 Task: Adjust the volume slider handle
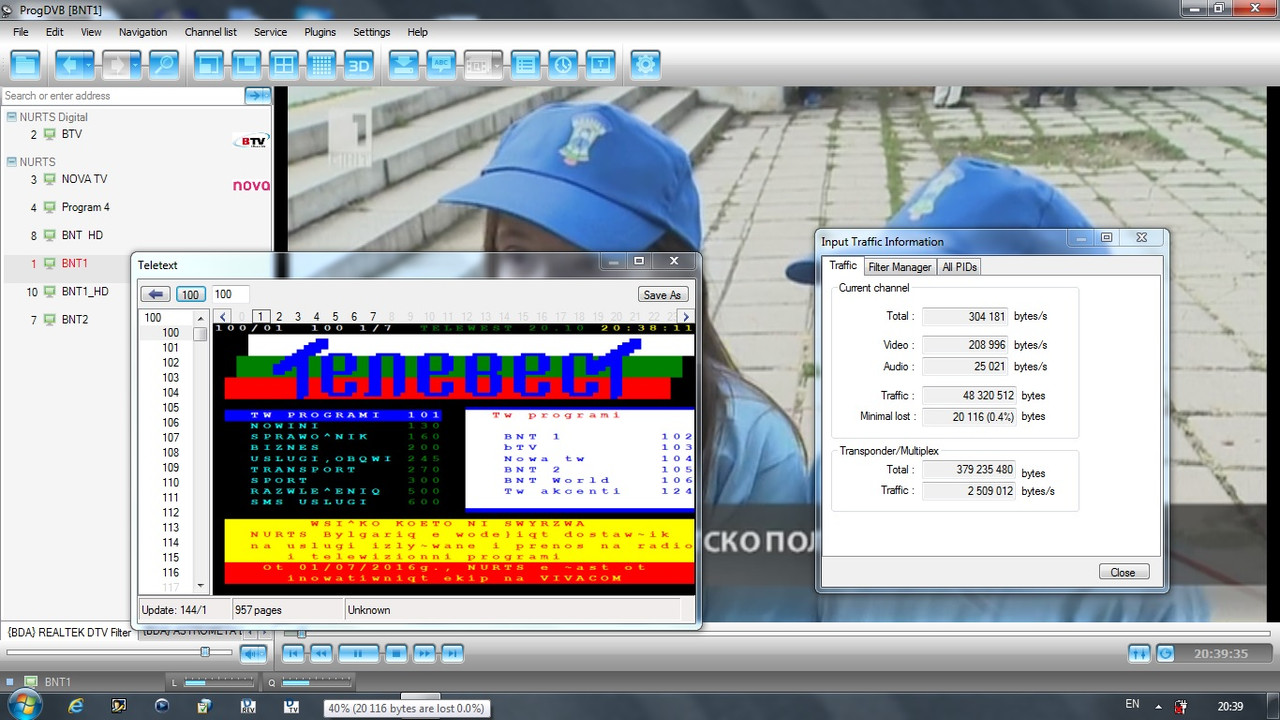pyautogui.click(x=205, y=652)
